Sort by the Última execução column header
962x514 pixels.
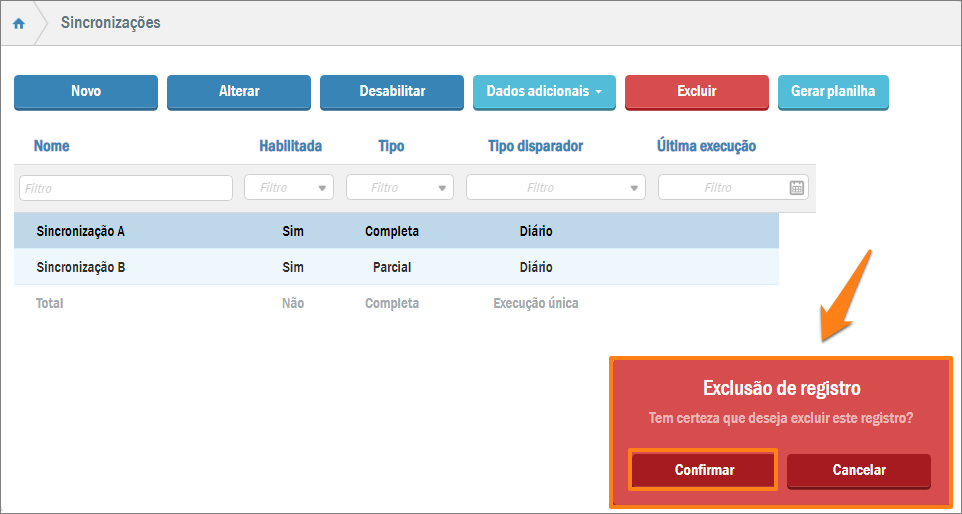coord(706,146)
